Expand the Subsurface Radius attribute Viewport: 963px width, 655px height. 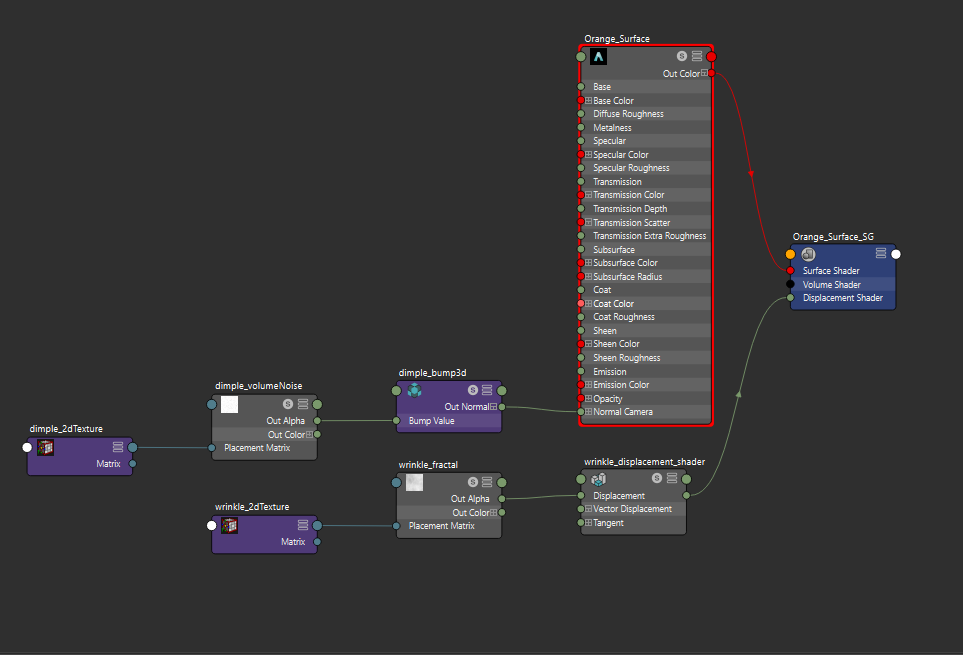point(588,277)
